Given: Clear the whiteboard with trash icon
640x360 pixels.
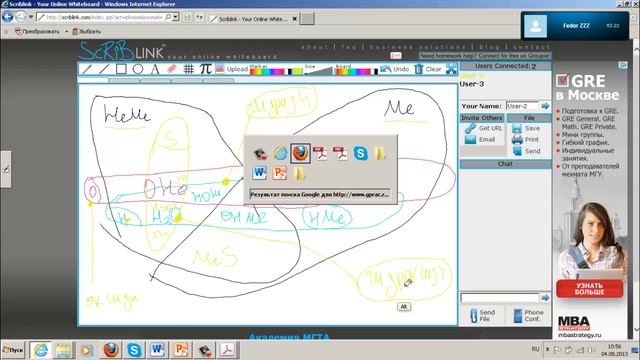Looking at the screenshot, I should [428, 69].
